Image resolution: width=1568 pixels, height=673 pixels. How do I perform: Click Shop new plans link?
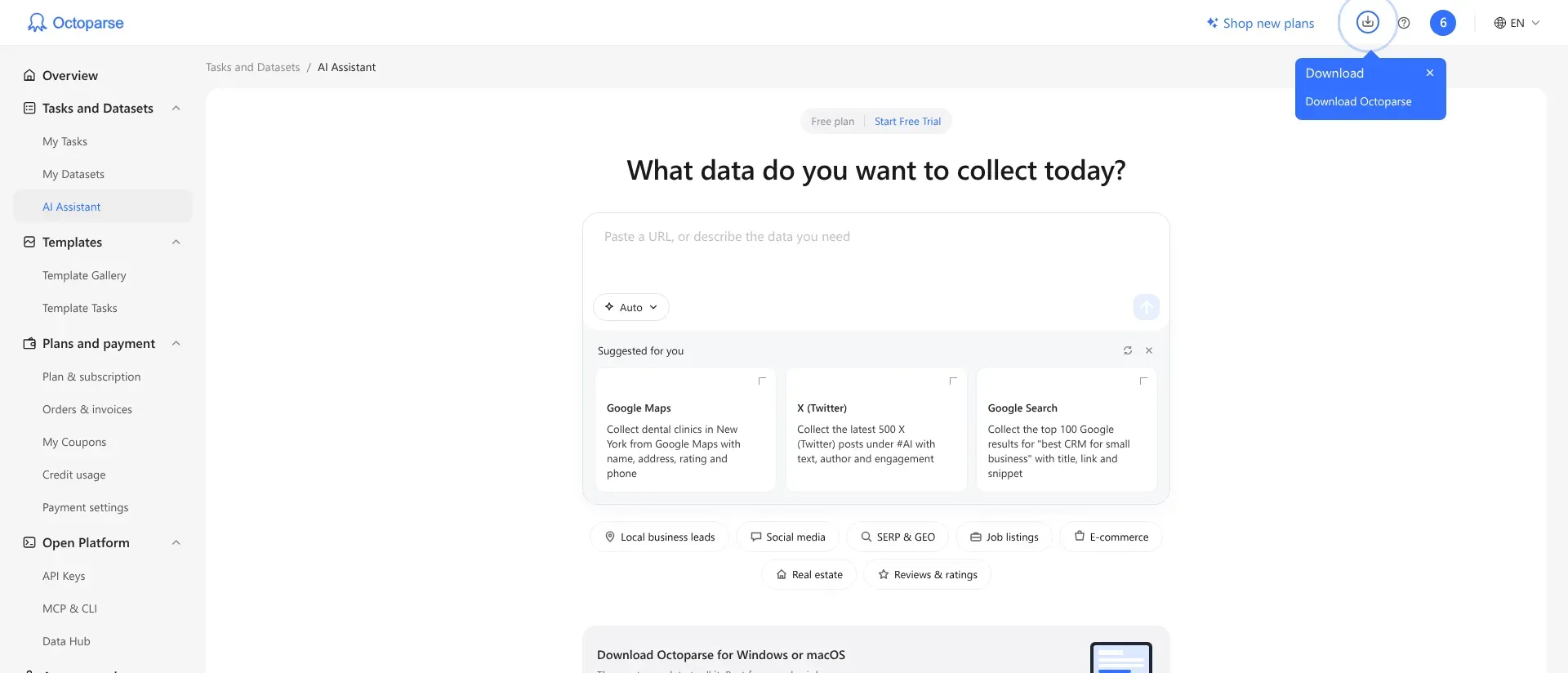[x=1260, y=23]
